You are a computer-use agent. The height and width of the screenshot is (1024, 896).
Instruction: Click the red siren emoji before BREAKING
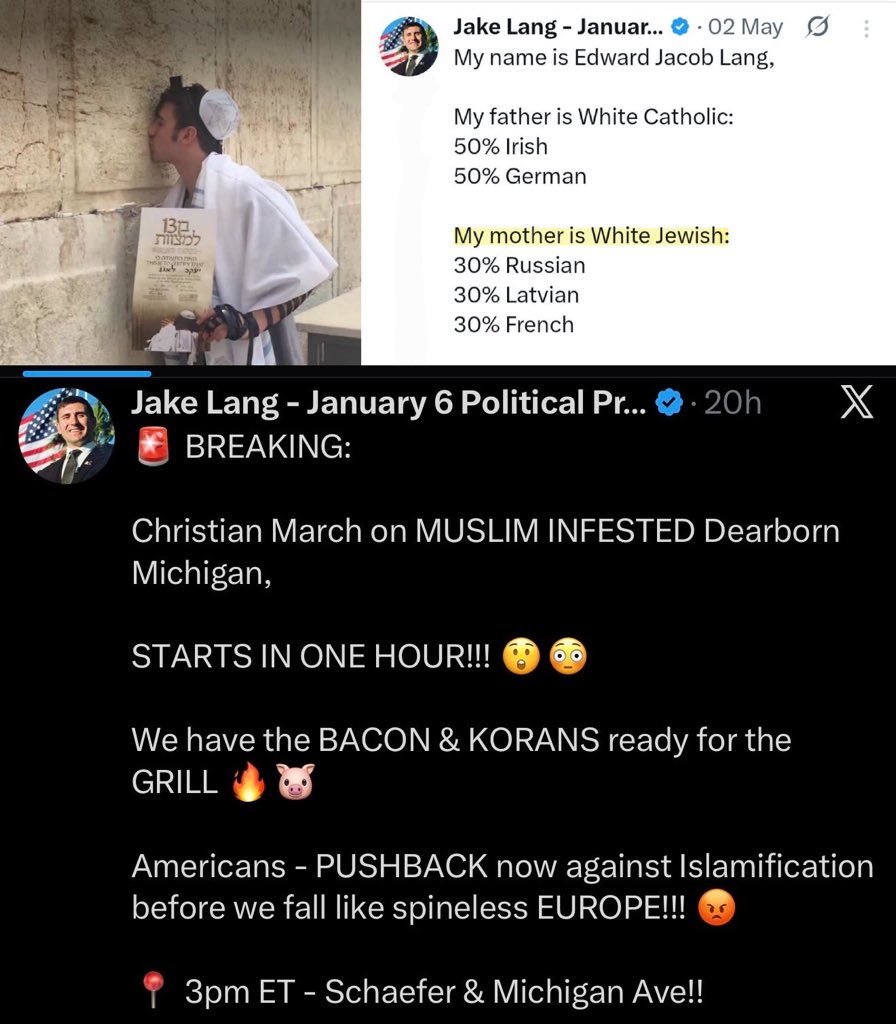coord(153,447)
